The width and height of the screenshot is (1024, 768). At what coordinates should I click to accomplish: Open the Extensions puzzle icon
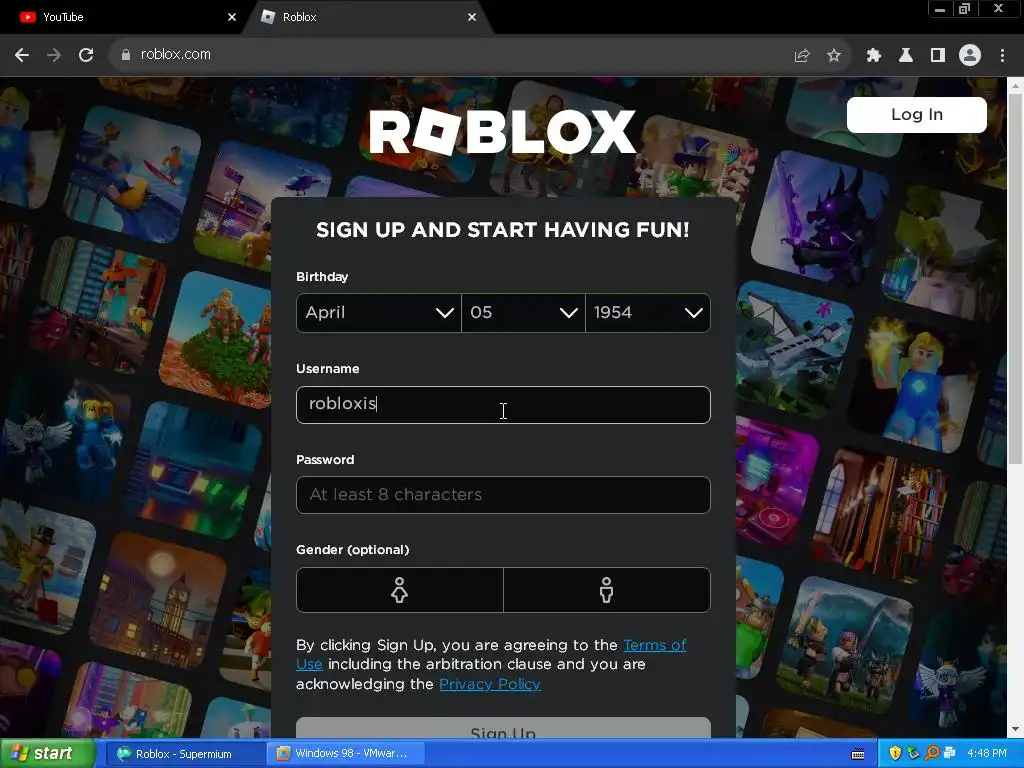[x=873, y=56]
